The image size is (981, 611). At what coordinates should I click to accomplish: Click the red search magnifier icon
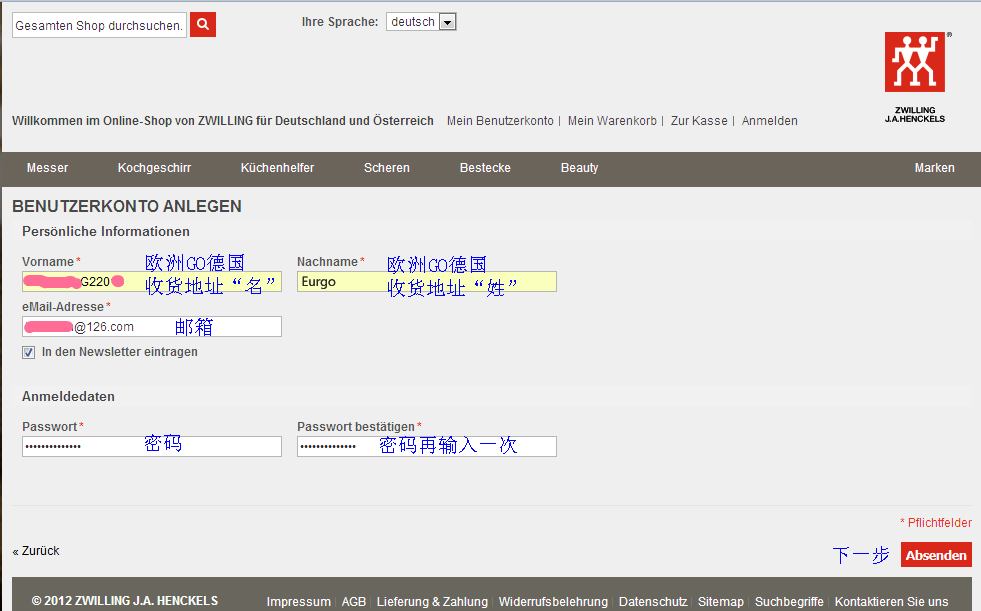(x=203, y=25)
